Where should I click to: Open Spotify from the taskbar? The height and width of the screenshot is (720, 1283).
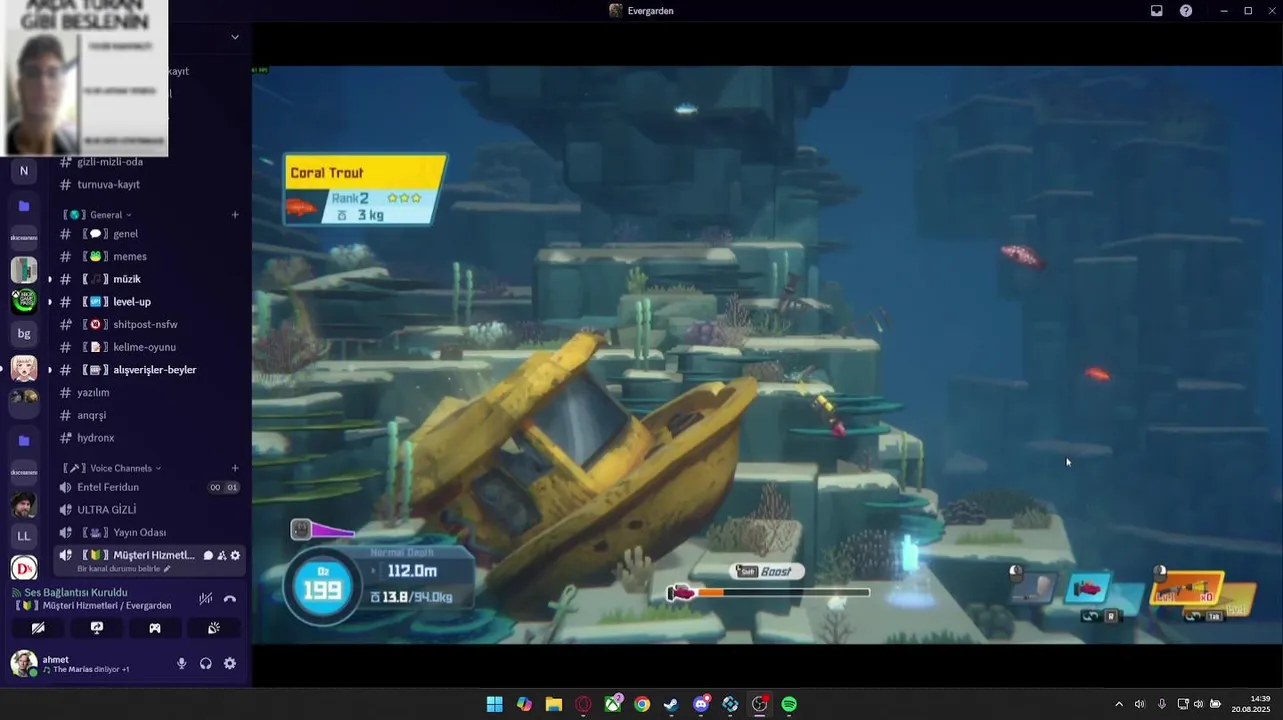tap(789, 704)
